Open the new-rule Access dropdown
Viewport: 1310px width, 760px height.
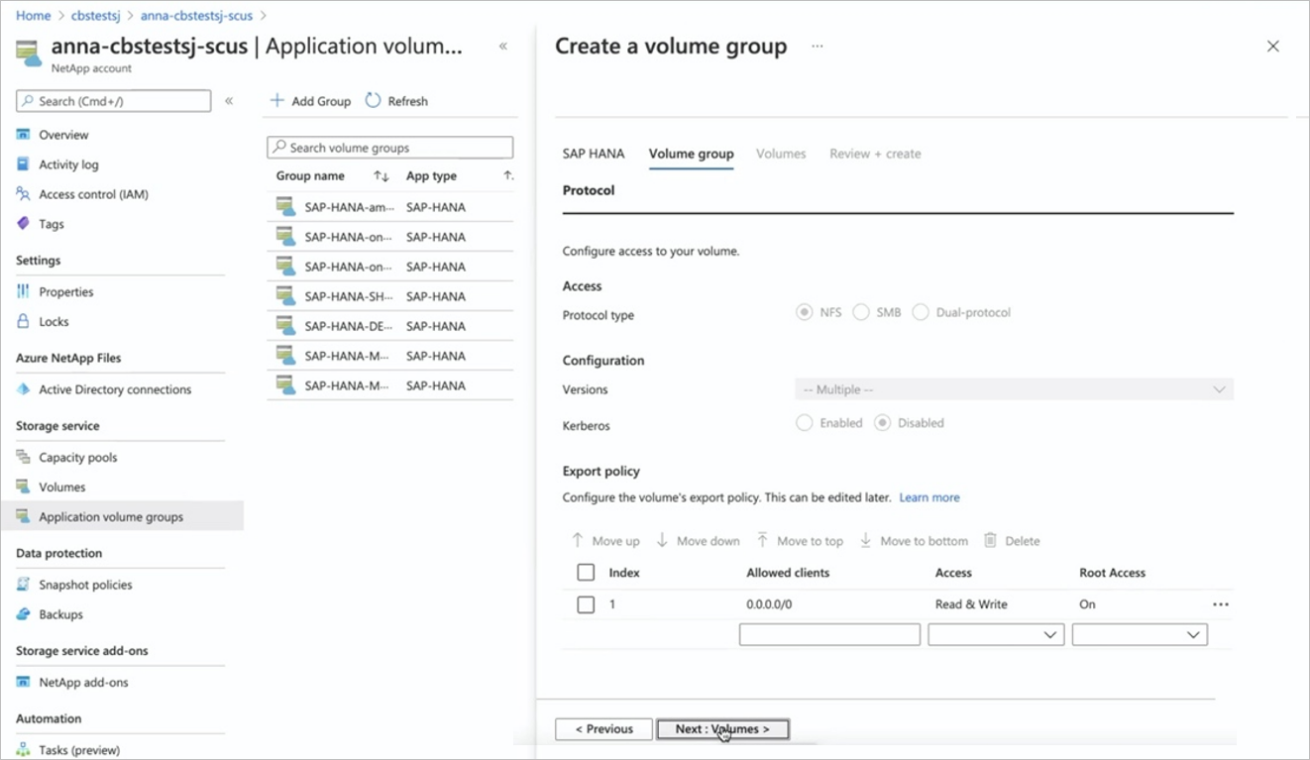pos(996,634)
